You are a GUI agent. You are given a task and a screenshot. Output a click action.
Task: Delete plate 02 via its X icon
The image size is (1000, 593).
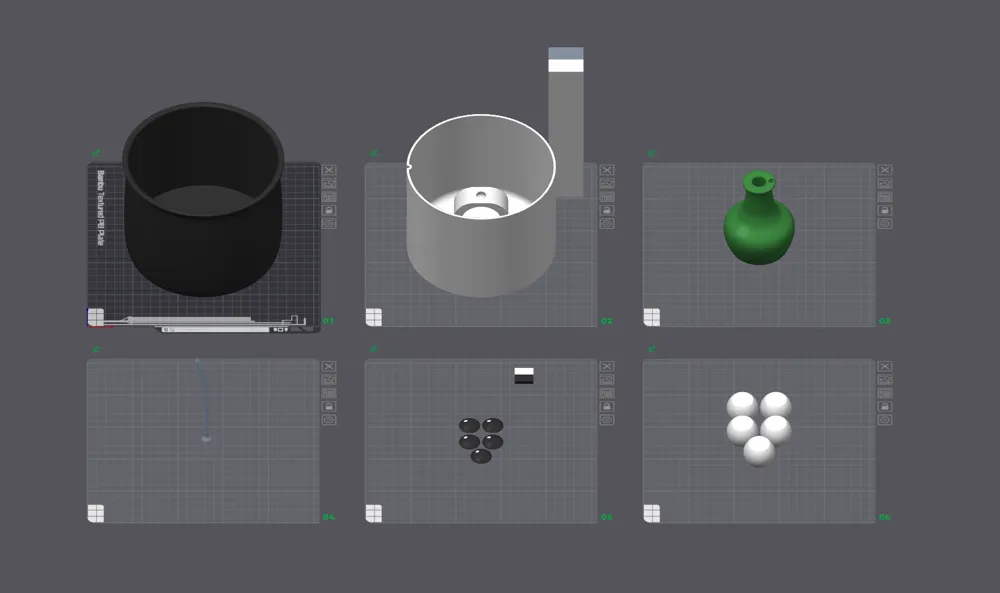click(606, 169)
